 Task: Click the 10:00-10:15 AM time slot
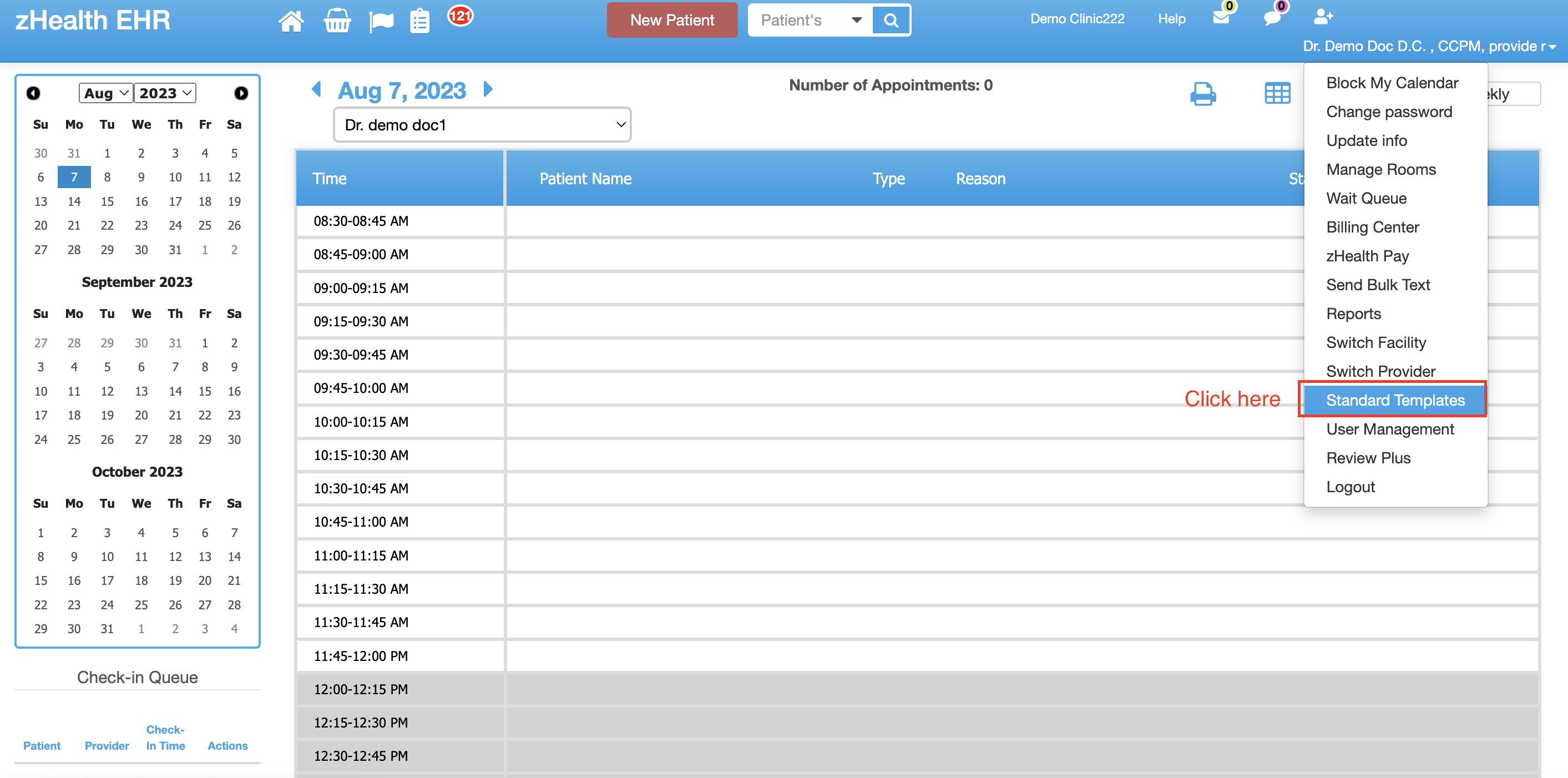point(400,422)
